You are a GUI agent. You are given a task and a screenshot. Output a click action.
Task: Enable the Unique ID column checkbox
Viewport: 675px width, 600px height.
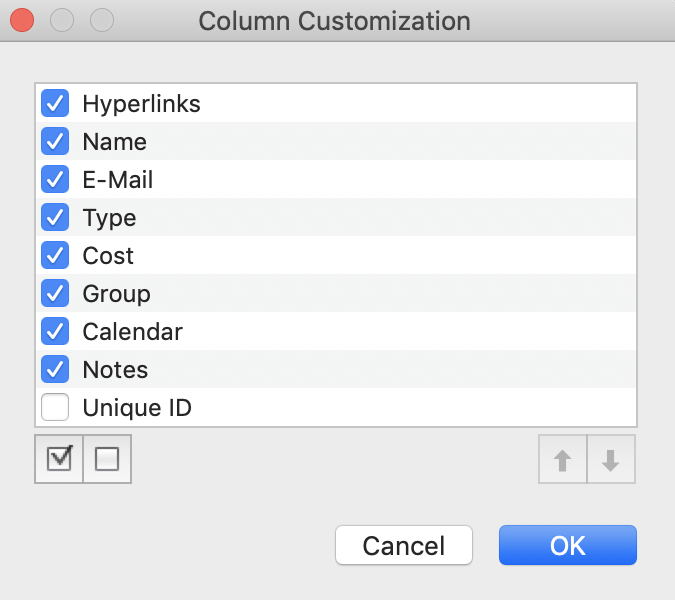(55, 407)
